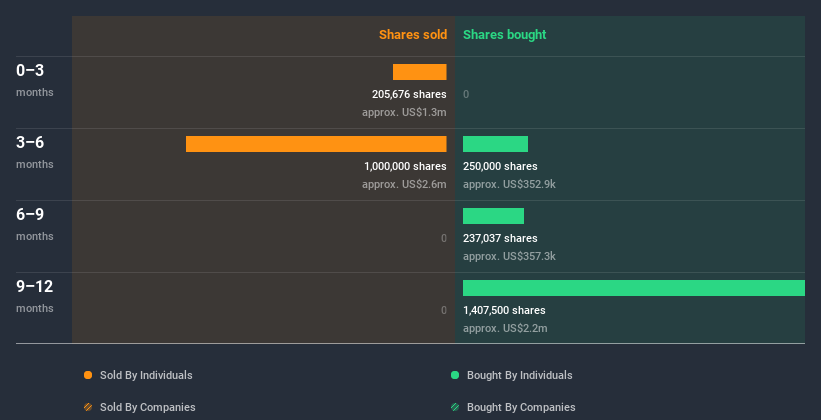The height and width of the screenshot is (420, 821).
Task: Click the 1,407,500 shares value
Action: tap(504, 311)
